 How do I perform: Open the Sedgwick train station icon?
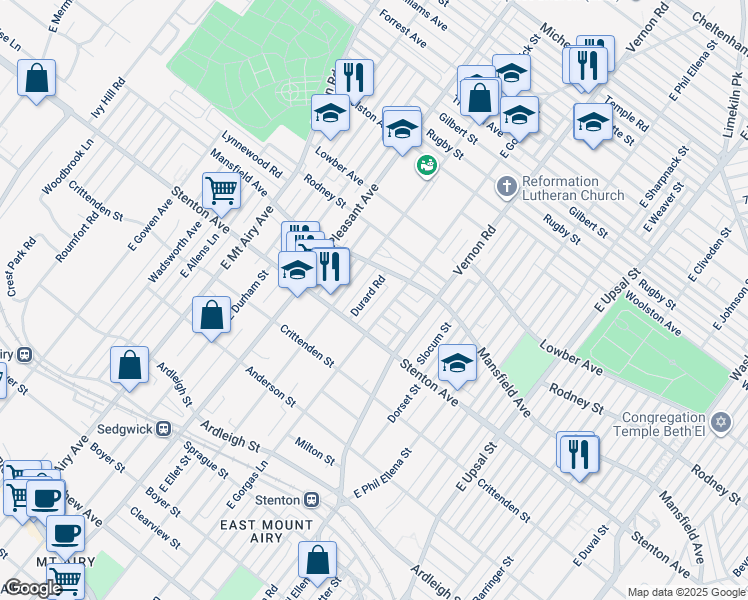163,429
